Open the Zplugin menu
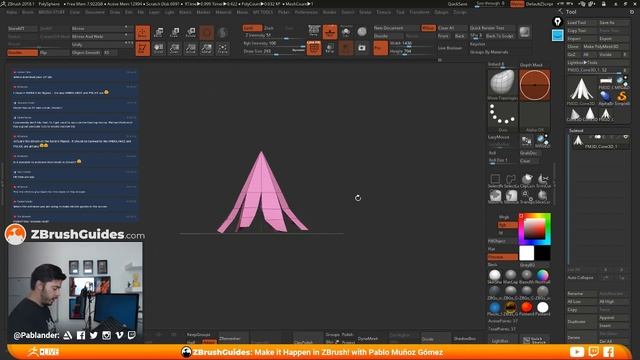The width and height of the screenshot is (640, 360). coord(441,12)
